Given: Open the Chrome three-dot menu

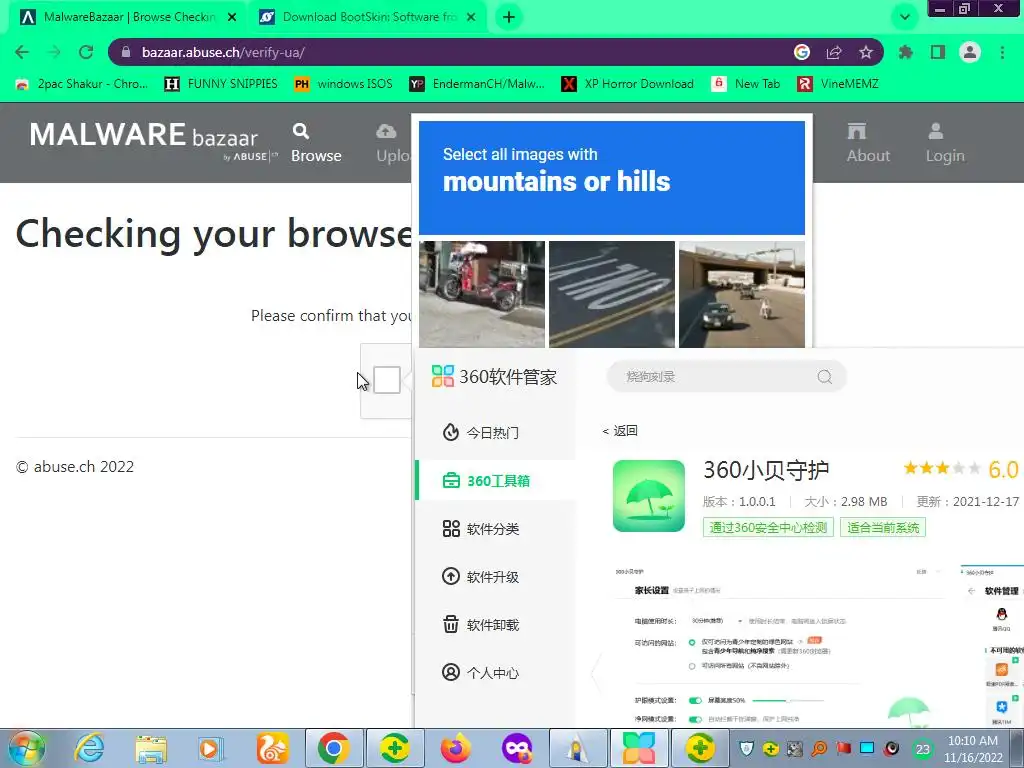Looking at the screenshot, I should pyautogui.click(x=1002, y=52).
